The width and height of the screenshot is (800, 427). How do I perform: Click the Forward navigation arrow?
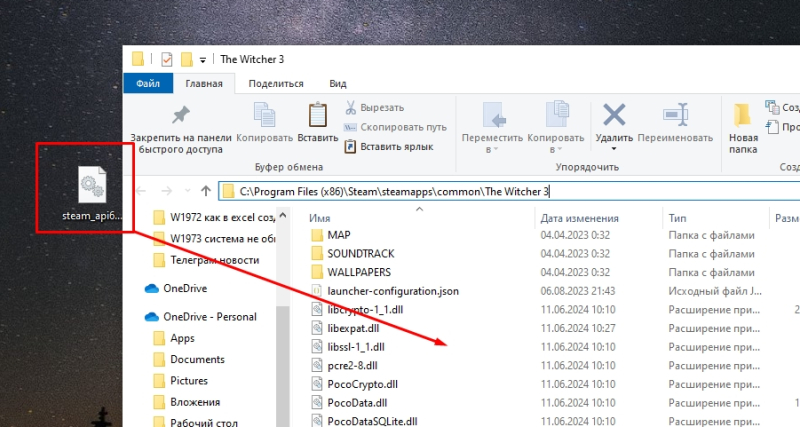[166, 191]
